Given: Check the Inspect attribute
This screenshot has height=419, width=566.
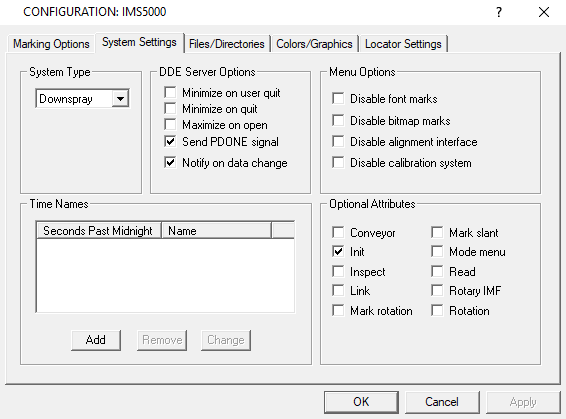Looking at the screenshot, I should tap(338, 271).
